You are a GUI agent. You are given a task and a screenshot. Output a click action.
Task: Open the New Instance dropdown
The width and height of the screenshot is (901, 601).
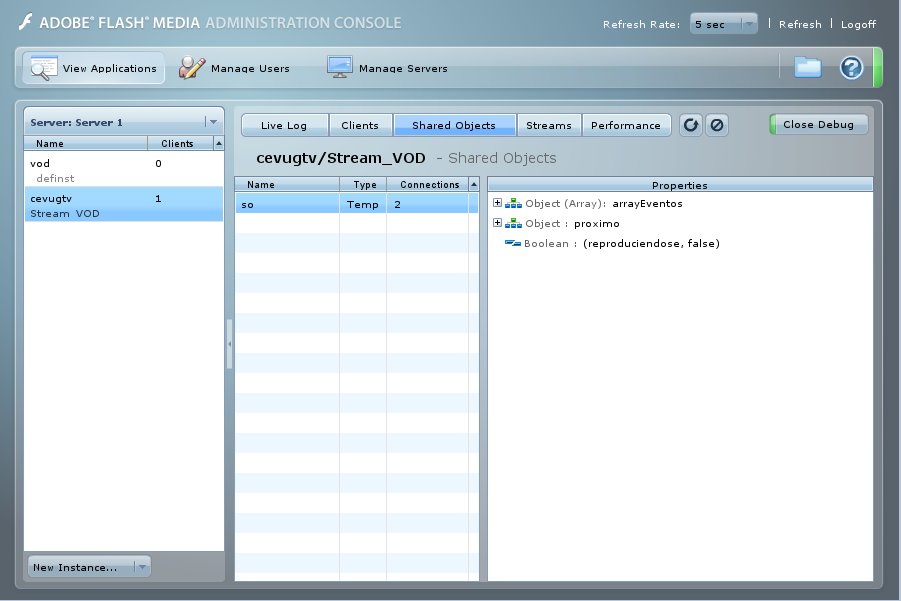click(89, 567)
